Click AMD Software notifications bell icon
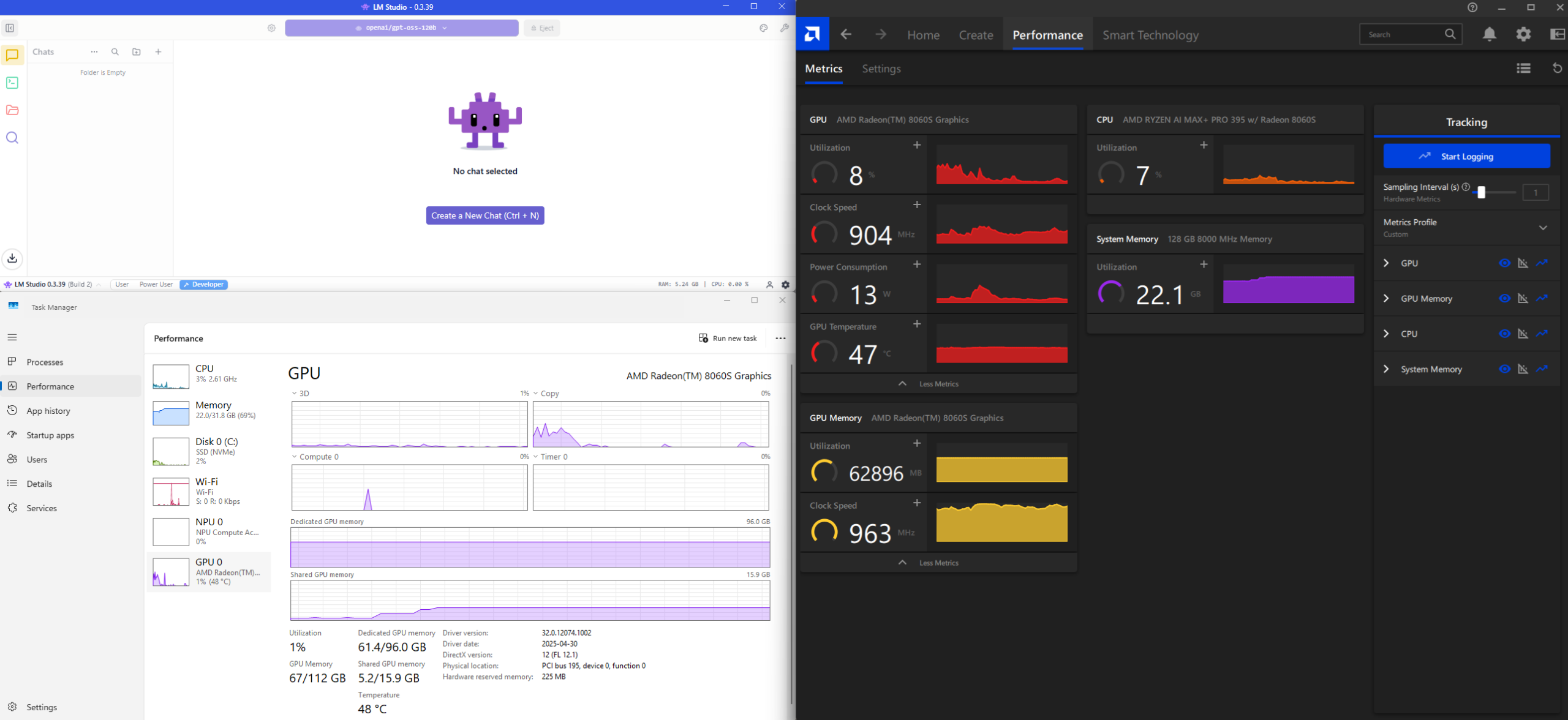1568x720 pixels. tap(1489, 34)
